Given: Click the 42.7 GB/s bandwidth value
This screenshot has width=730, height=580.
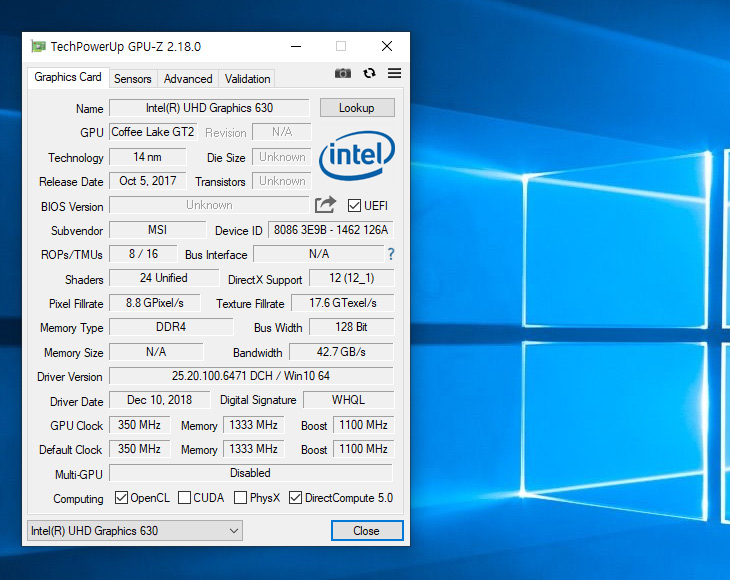Looking at the screenshot, I should [341, 351].
